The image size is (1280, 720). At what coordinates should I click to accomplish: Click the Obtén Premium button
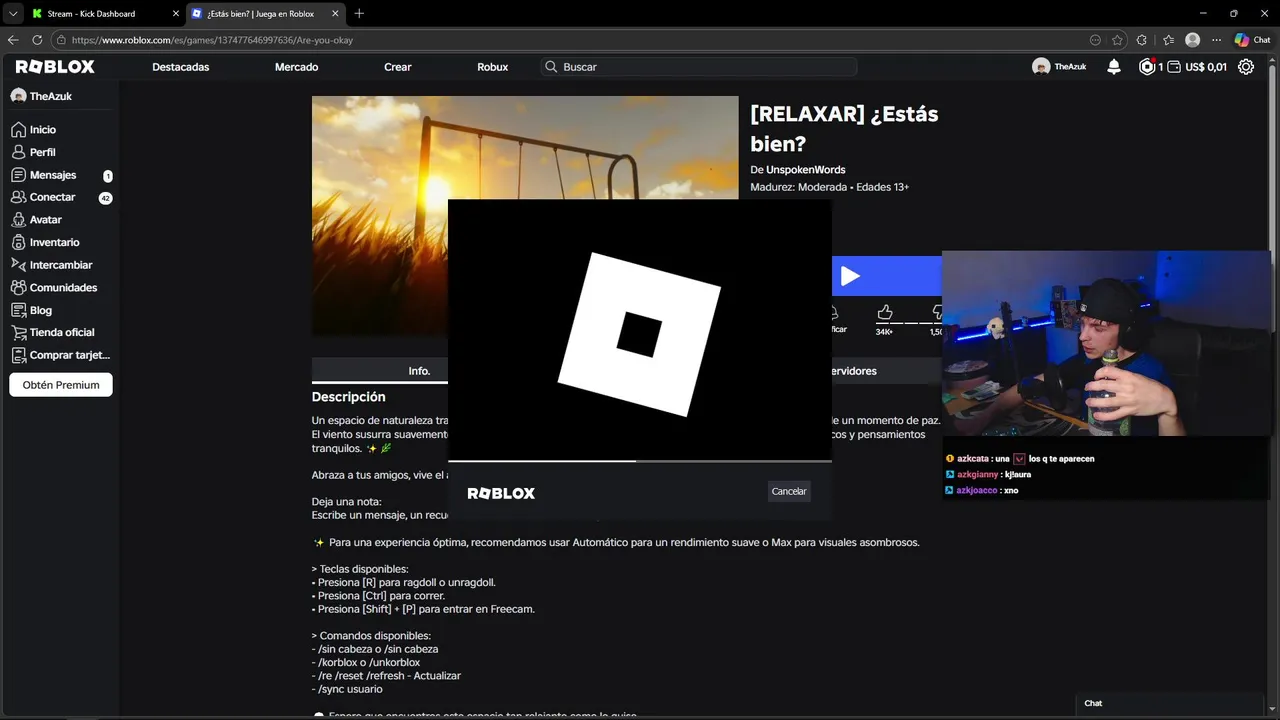(x=61, y=385)
